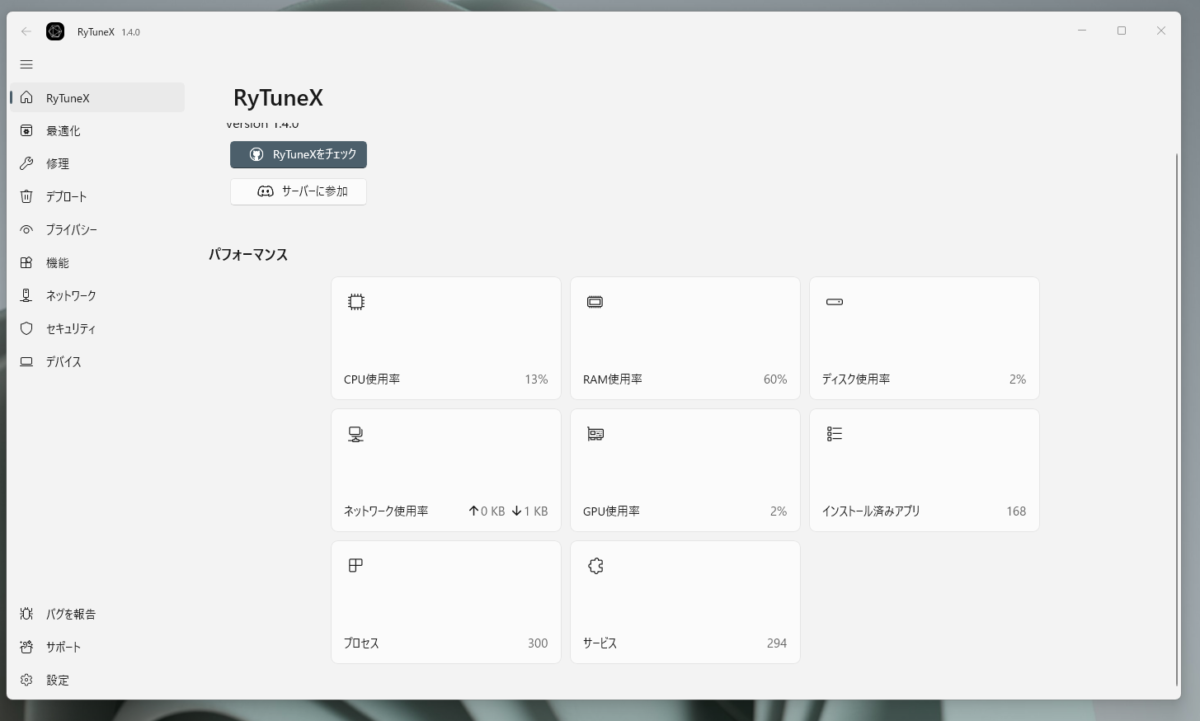Click the サーバーに参加 Discord button
The image size is (1200, 721).
298,191
